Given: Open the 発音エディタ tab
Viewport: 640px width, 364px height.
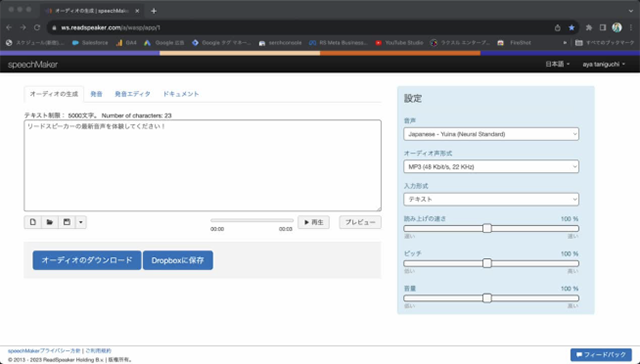Looking at the screenshot, I should (133, 94).
